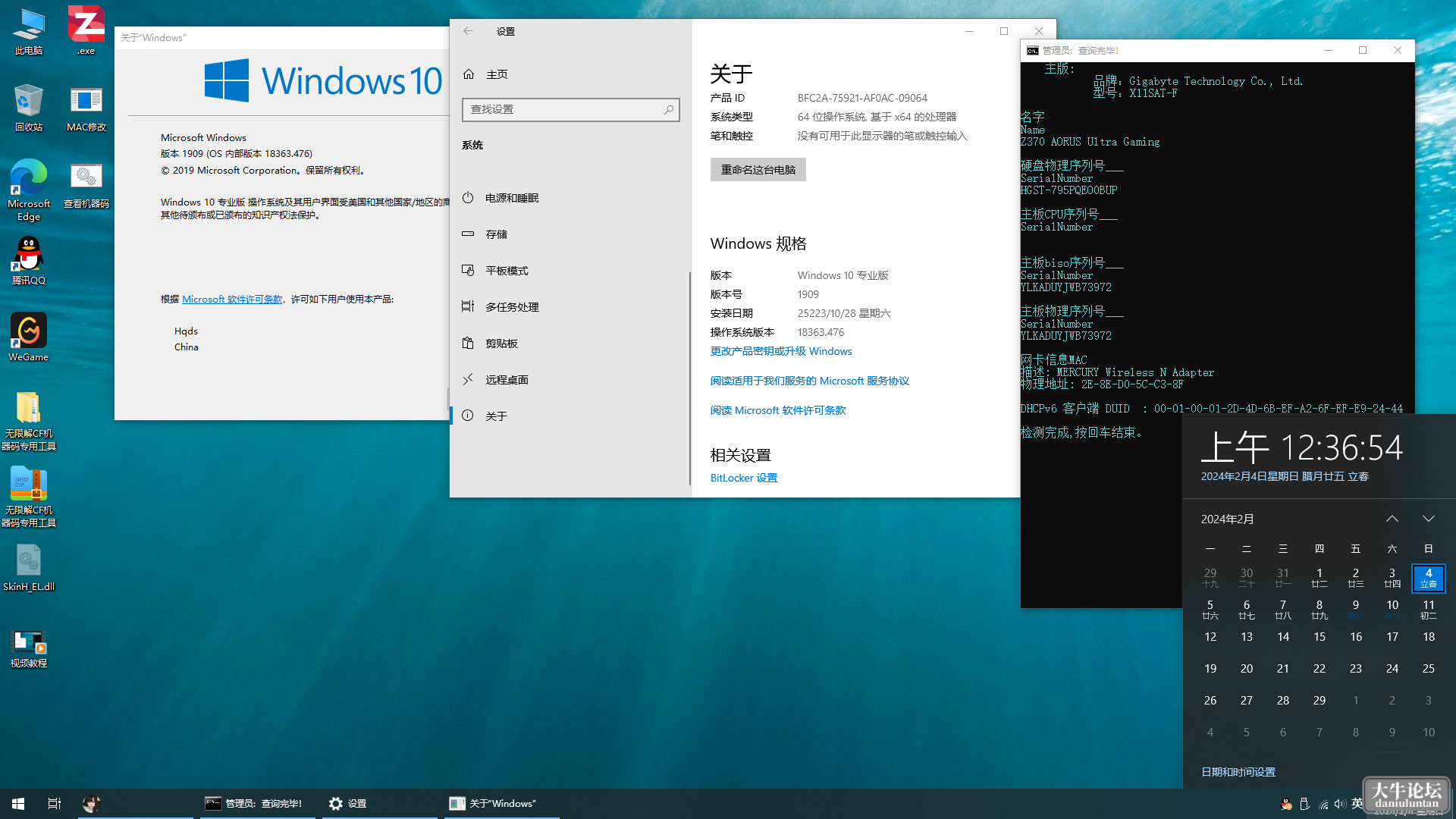Image resolution: width=1456 pixels, height=819 pixels.
Task: Open the Windows Start menu
Action: pos(18,804)
